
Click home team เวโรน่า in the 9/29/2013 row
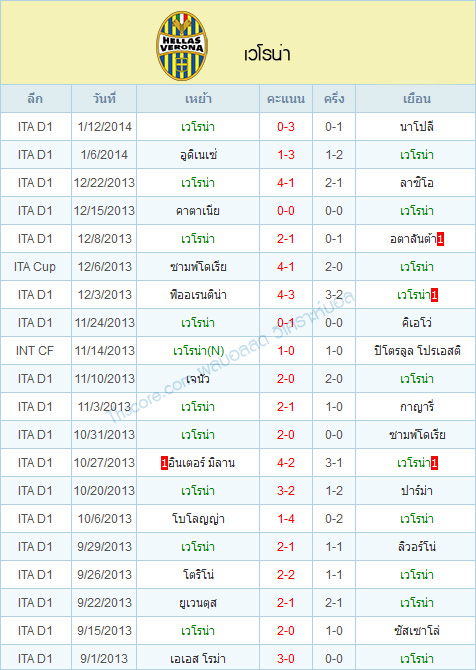198,547
